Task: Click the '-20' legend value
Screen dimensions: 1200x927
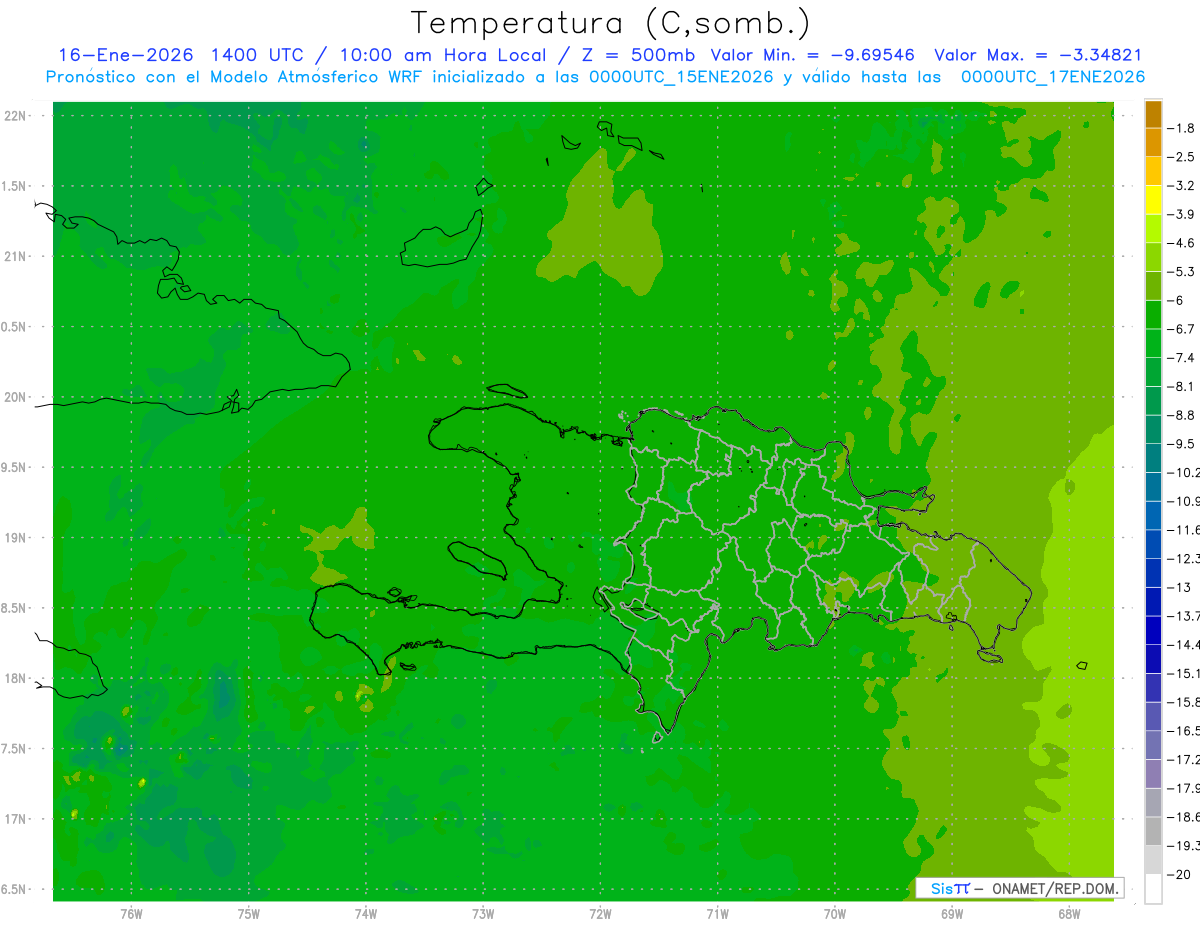Action: pyautogui.click(x=1179, y=874)
